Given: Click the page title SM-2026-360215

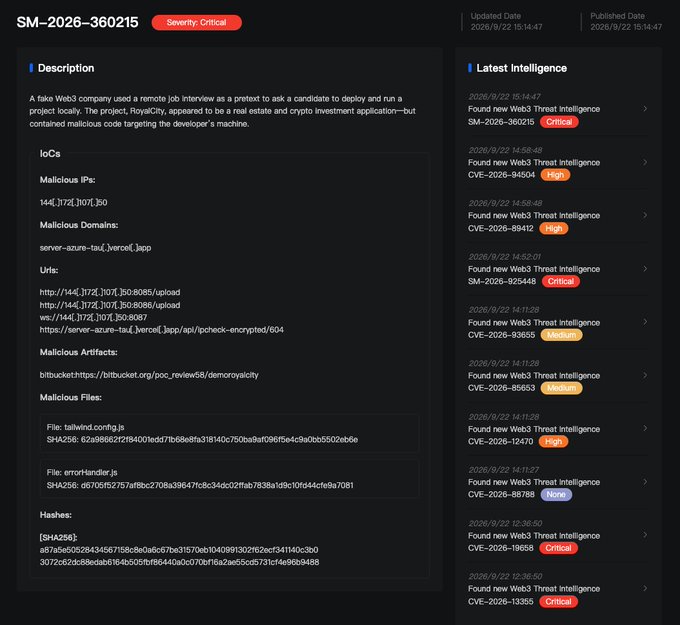Looking at the screenshot, I should 77,23.
